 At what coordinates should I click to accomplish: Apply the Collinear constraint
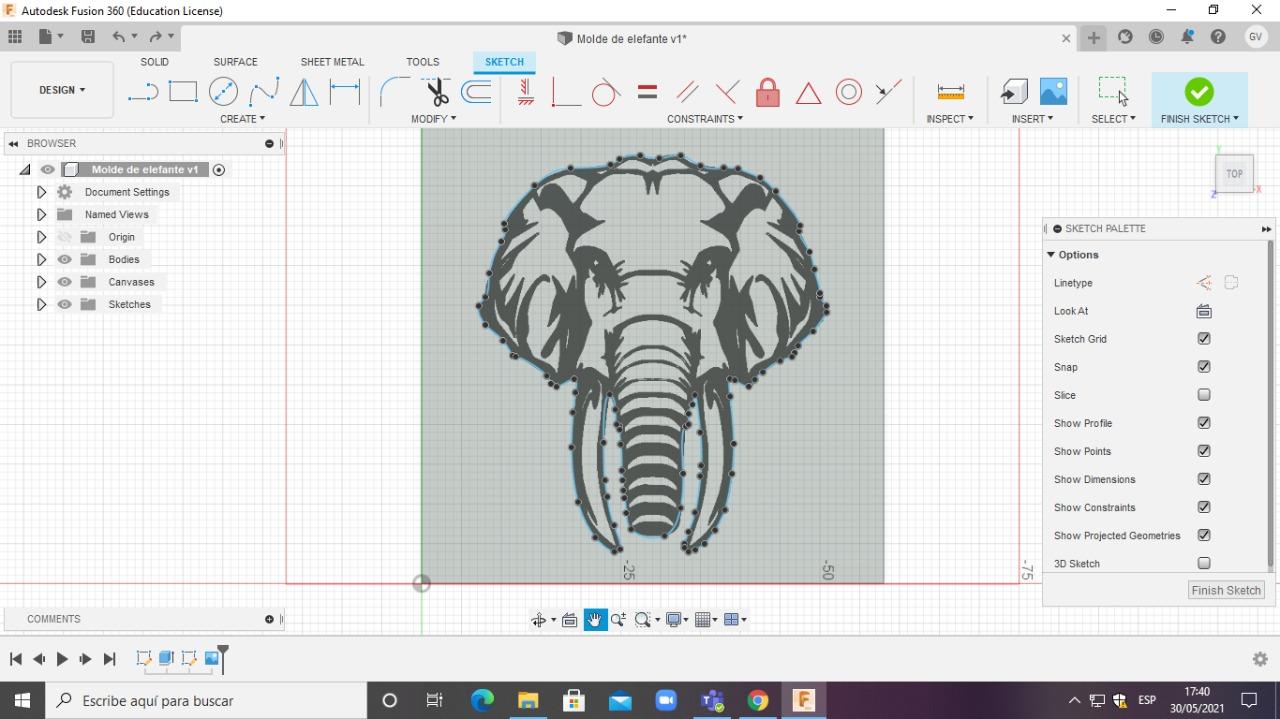pos(888,92)
